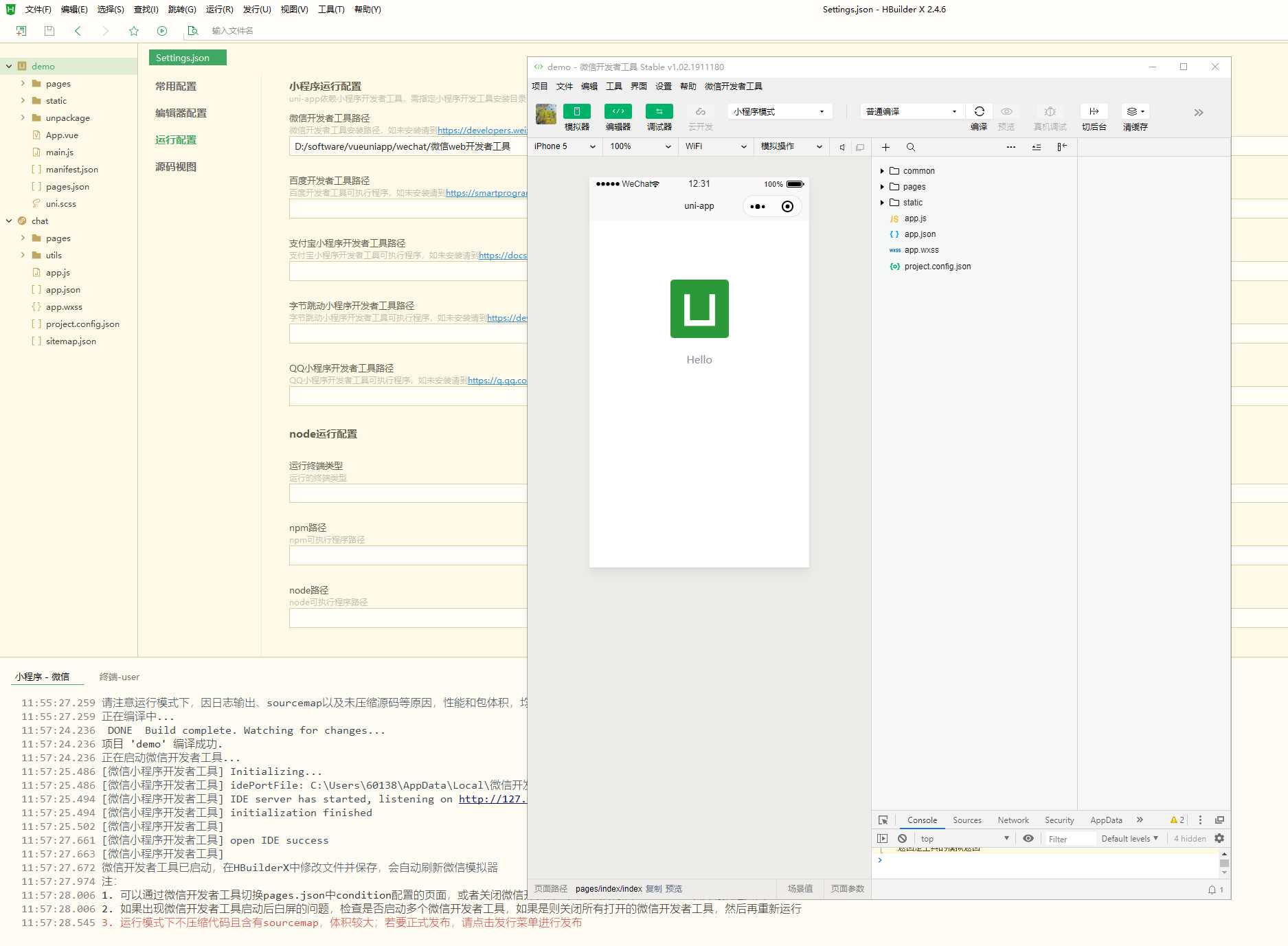Click the notification bell icon at bottom right
The height and width of the screenshot is (946, 1288).
click(1212, 890)
